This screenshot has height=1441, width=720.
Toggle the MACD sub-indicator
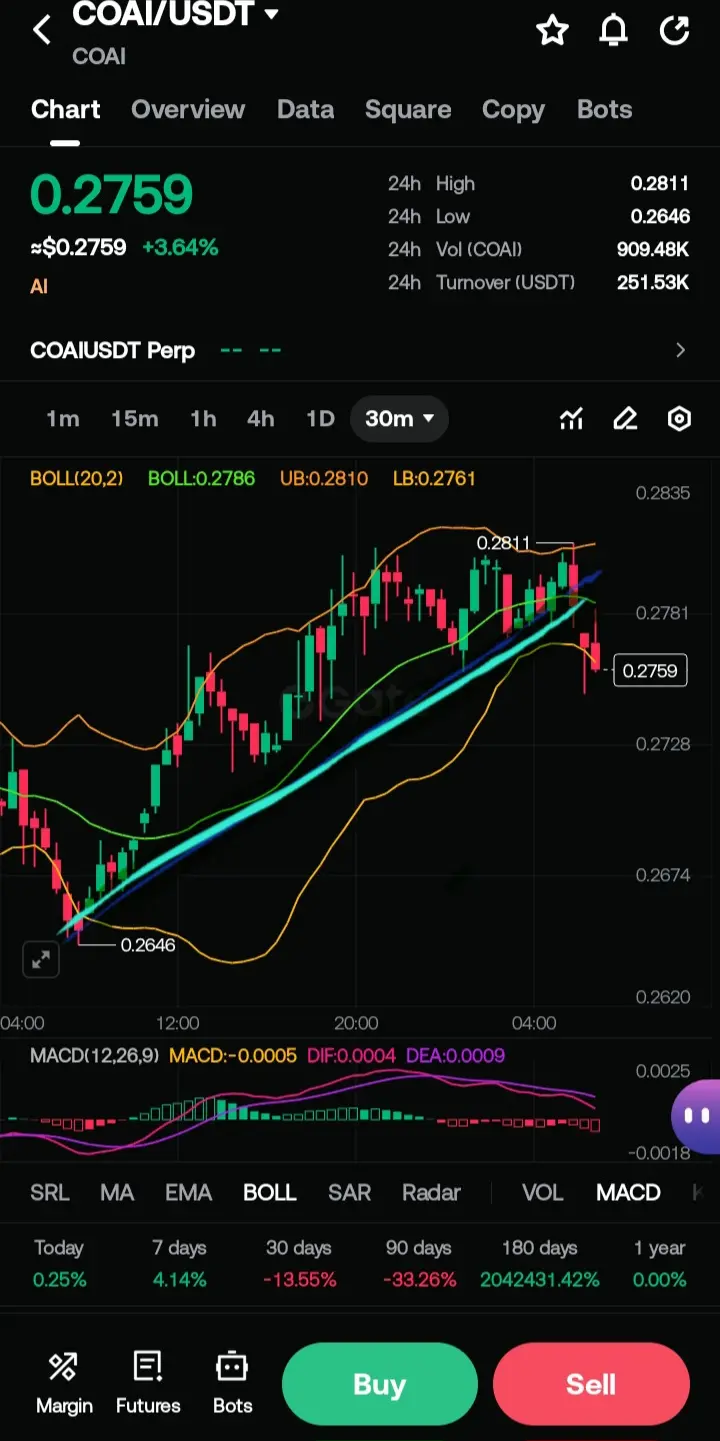(x=628, y=1193)
